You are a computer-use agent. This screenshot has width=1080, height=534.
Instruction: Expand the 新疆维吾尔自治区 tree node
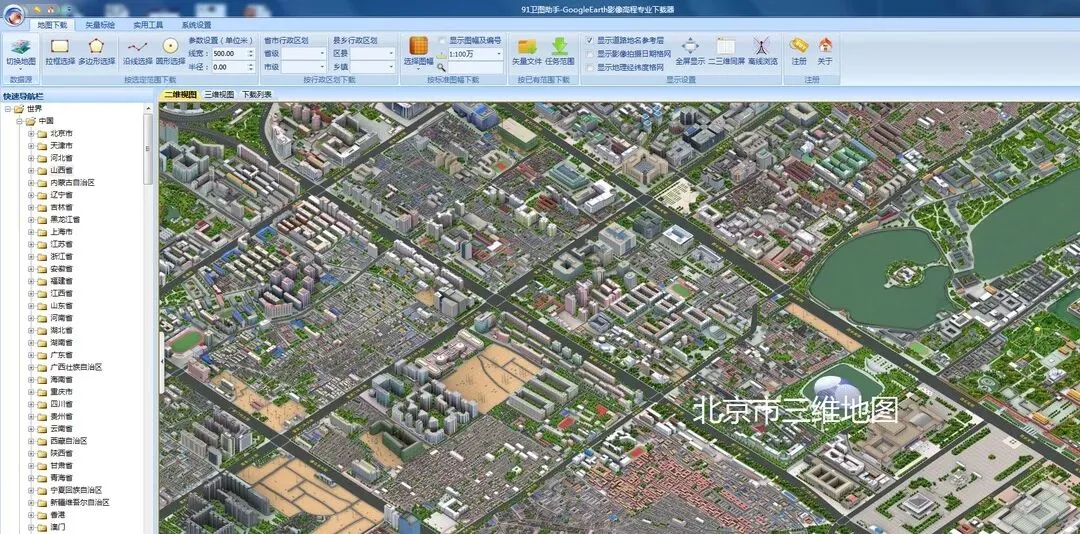coord(31,502)
